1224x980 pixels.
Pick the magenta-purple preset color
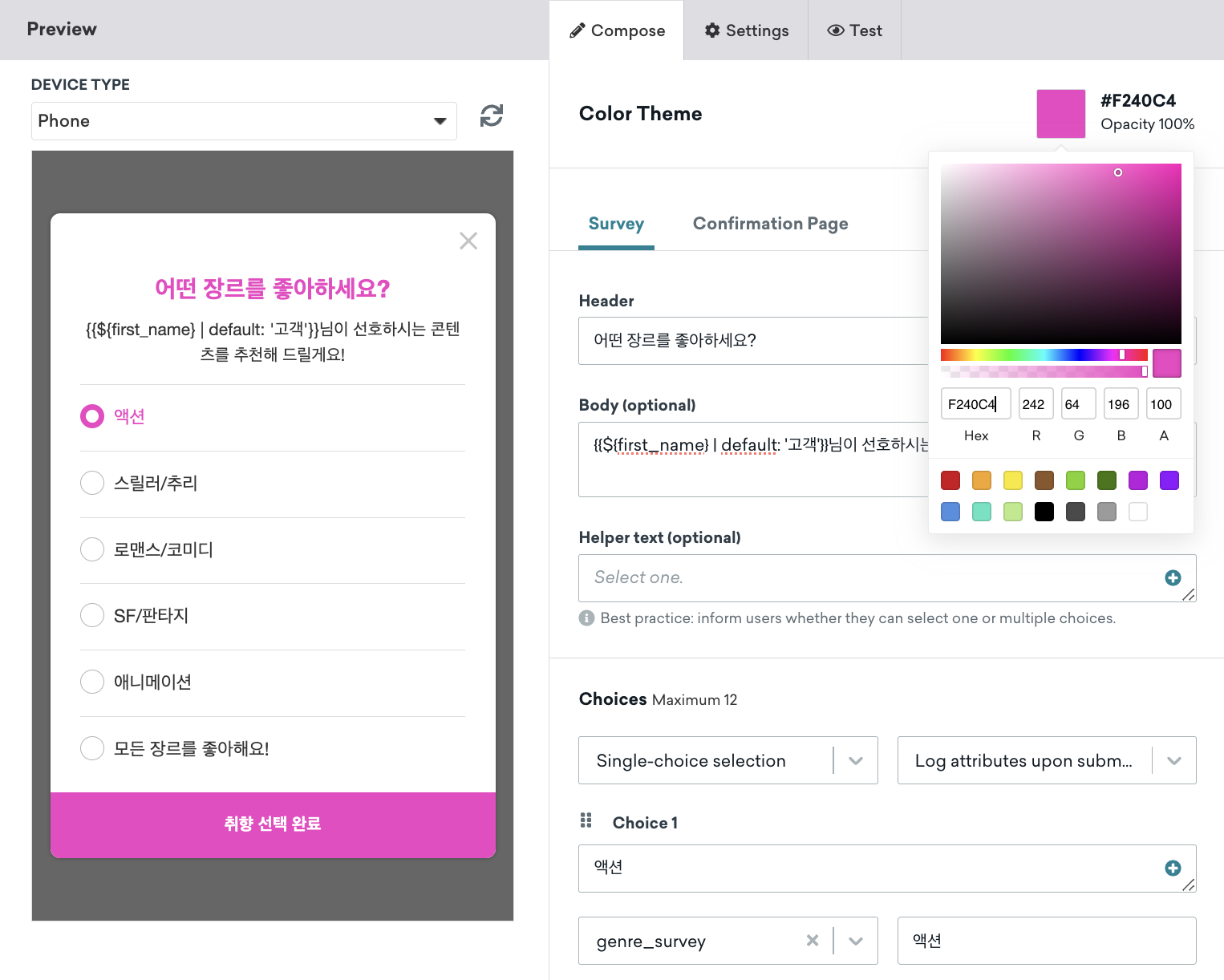[x=1138, y=480]
